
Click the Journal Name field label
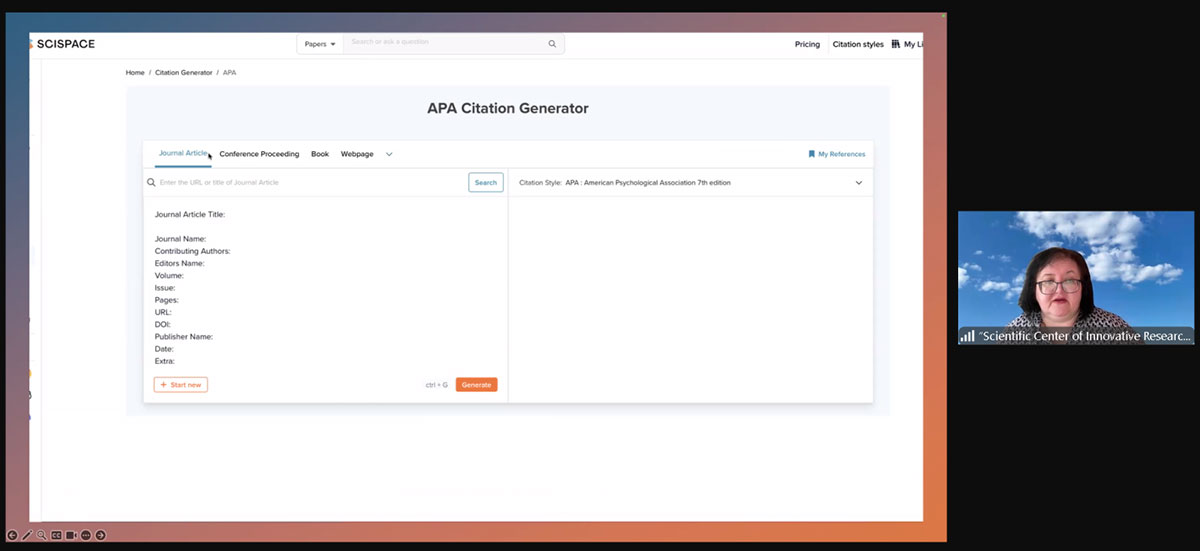[180, 239]
